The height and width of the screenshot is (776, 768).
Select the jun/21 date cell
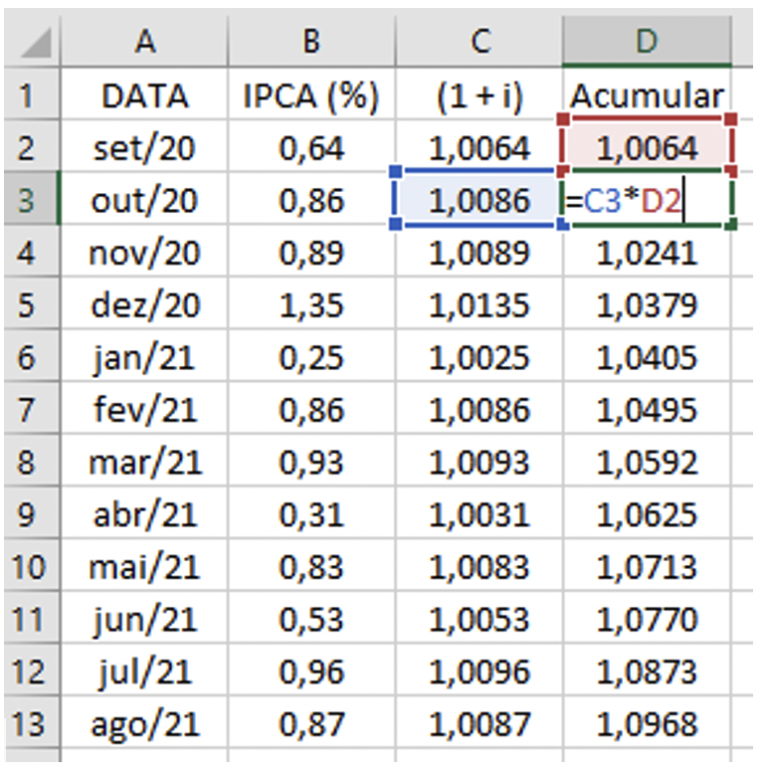point(144,618)
